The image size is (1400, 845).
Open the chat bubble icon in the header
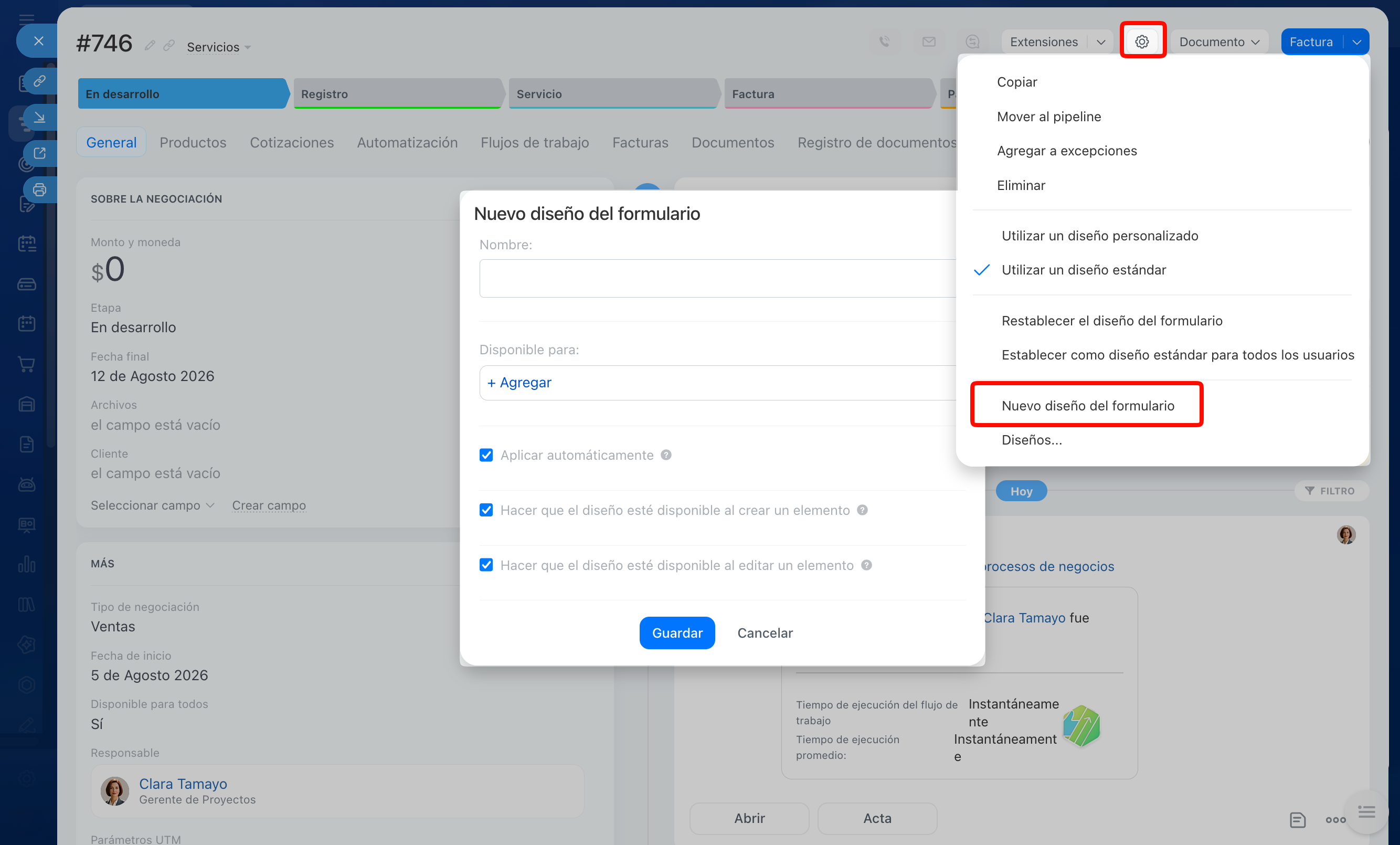coord(972,41)
